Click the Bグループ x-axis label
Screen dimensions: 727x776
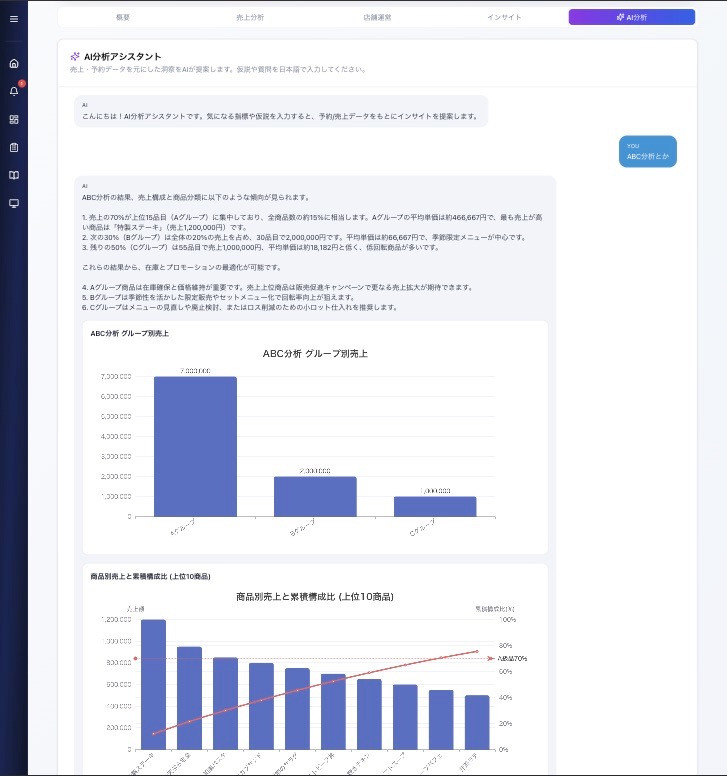(302, 528)
